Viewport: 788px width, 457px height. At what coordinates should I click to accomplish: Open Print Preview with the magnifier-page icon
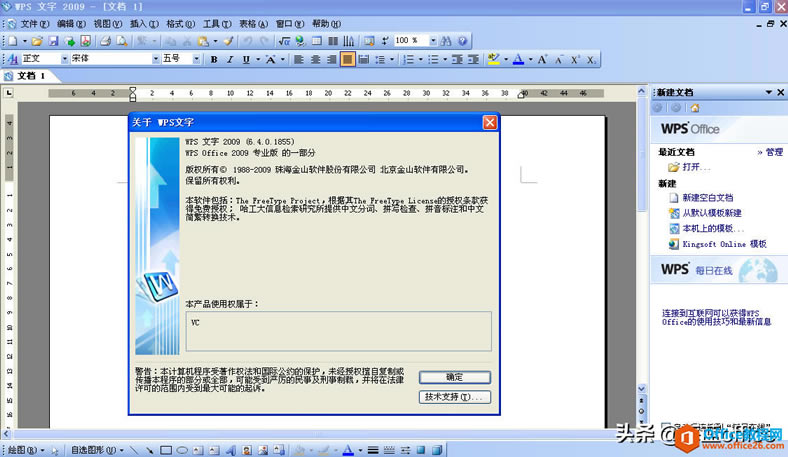(122, 41)
